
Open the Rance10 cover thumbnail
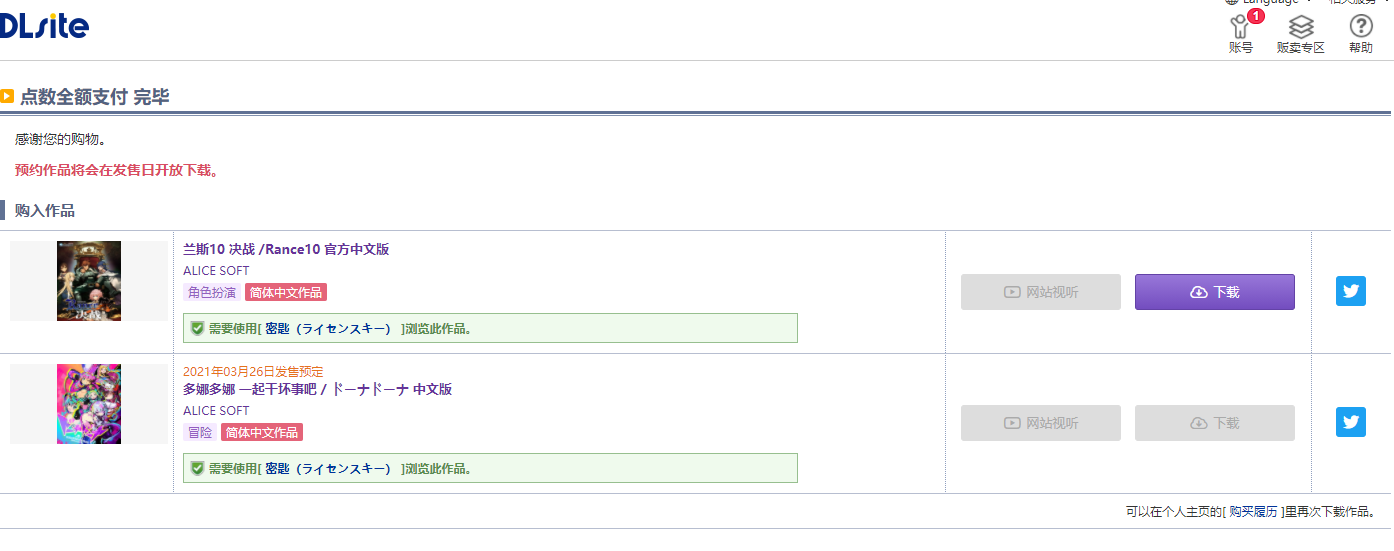tap(89, 281)
